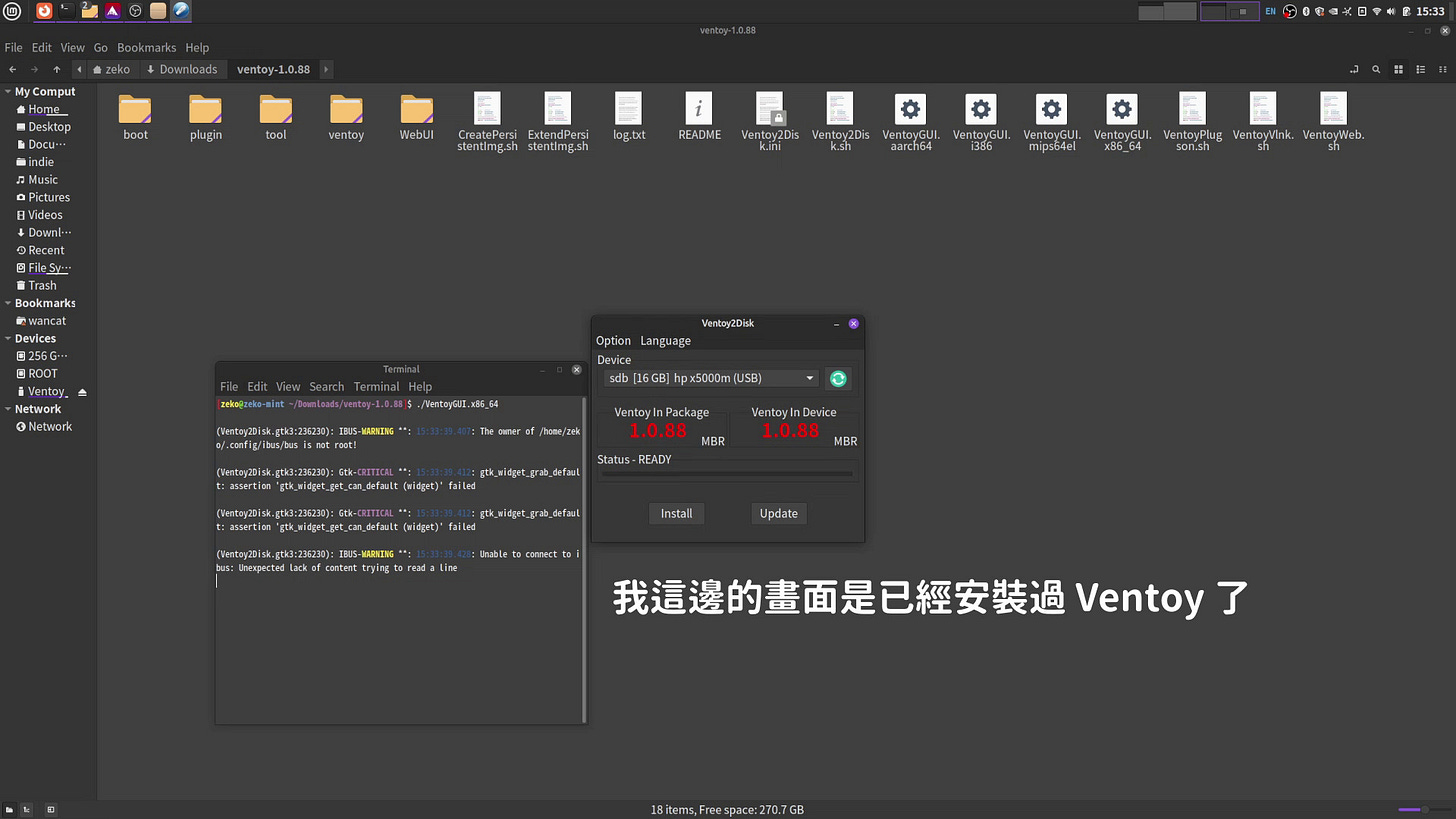This screenshot has height=819, width=1456.
Task: Select VentoyVlnk.sh script
Action: (1263, 122)
